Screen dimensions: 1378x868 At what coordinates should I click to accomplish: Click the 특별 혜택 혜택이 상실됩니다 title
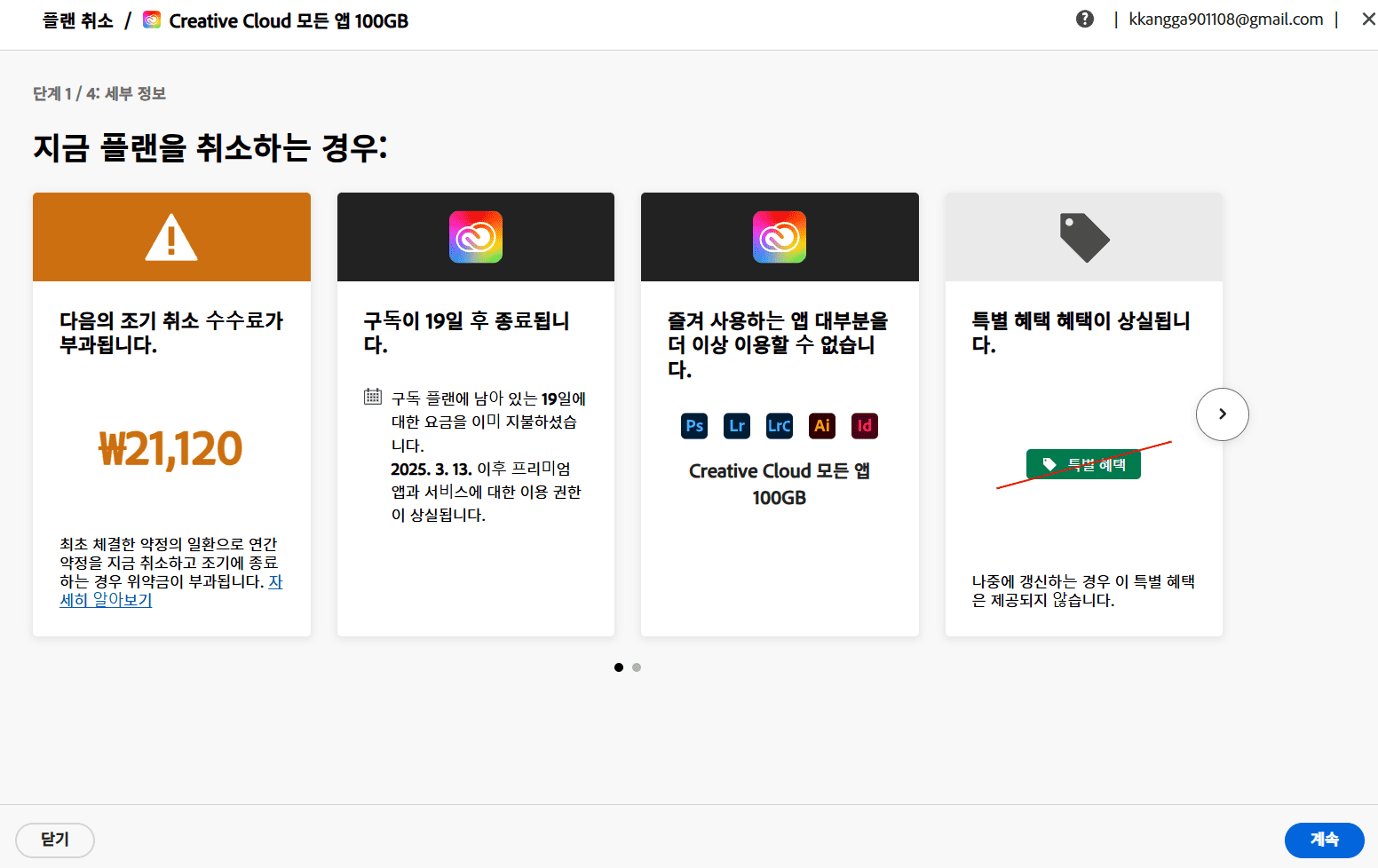coord(1081,333)
